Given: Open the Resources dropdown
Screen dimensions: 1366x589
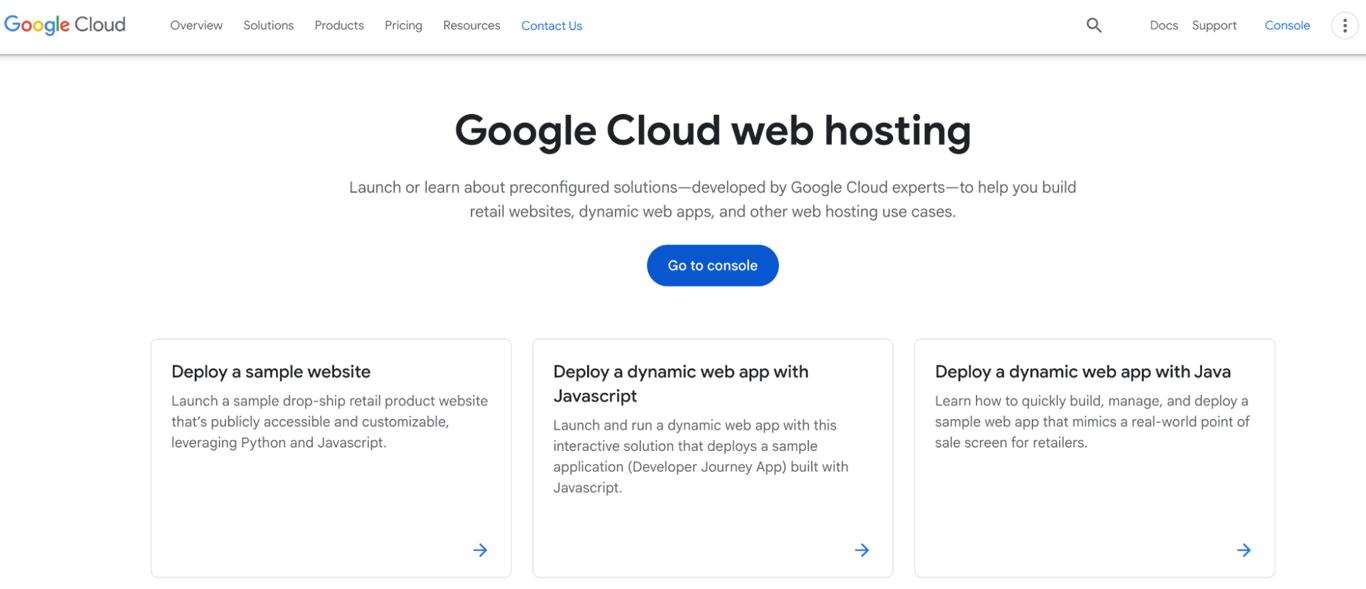Looking at the screenshot, I should tap(471, 25).
